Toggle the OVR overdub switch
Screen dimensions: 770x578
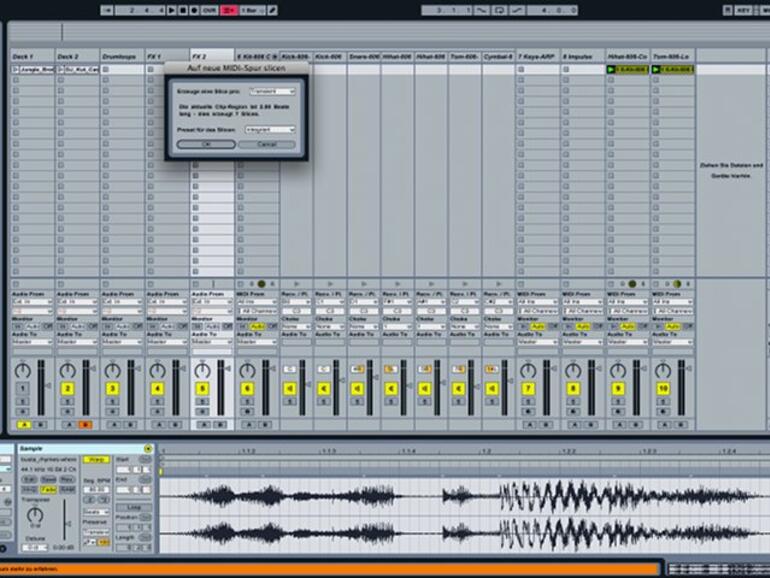tap(209, 10)
